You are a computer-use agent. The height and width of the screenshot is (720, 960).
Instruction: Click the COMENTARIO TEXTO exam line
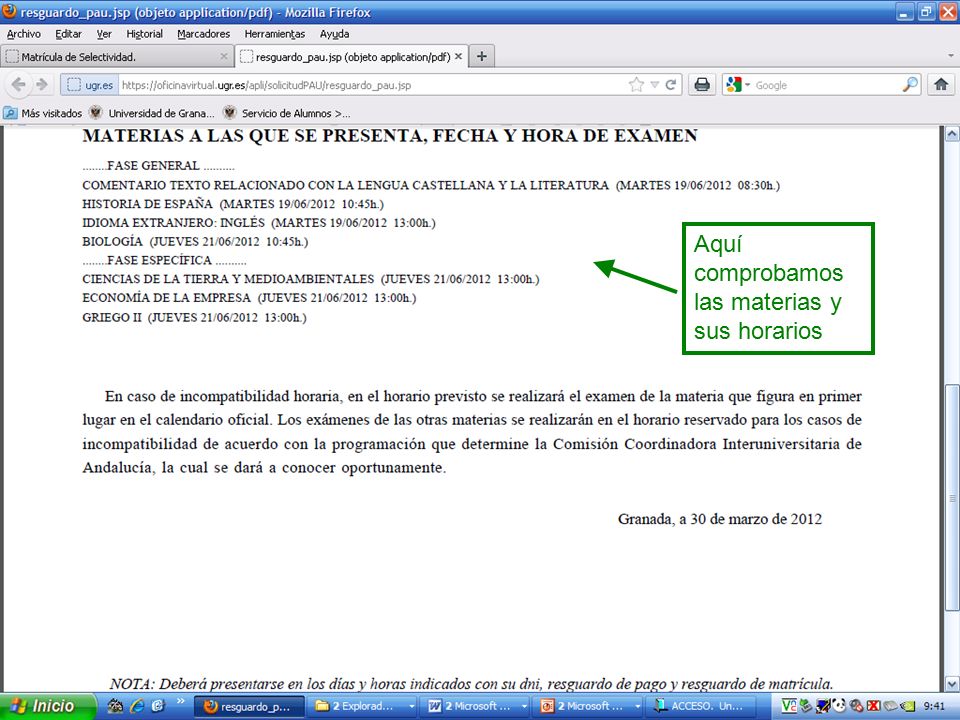(x=431, y=185)
